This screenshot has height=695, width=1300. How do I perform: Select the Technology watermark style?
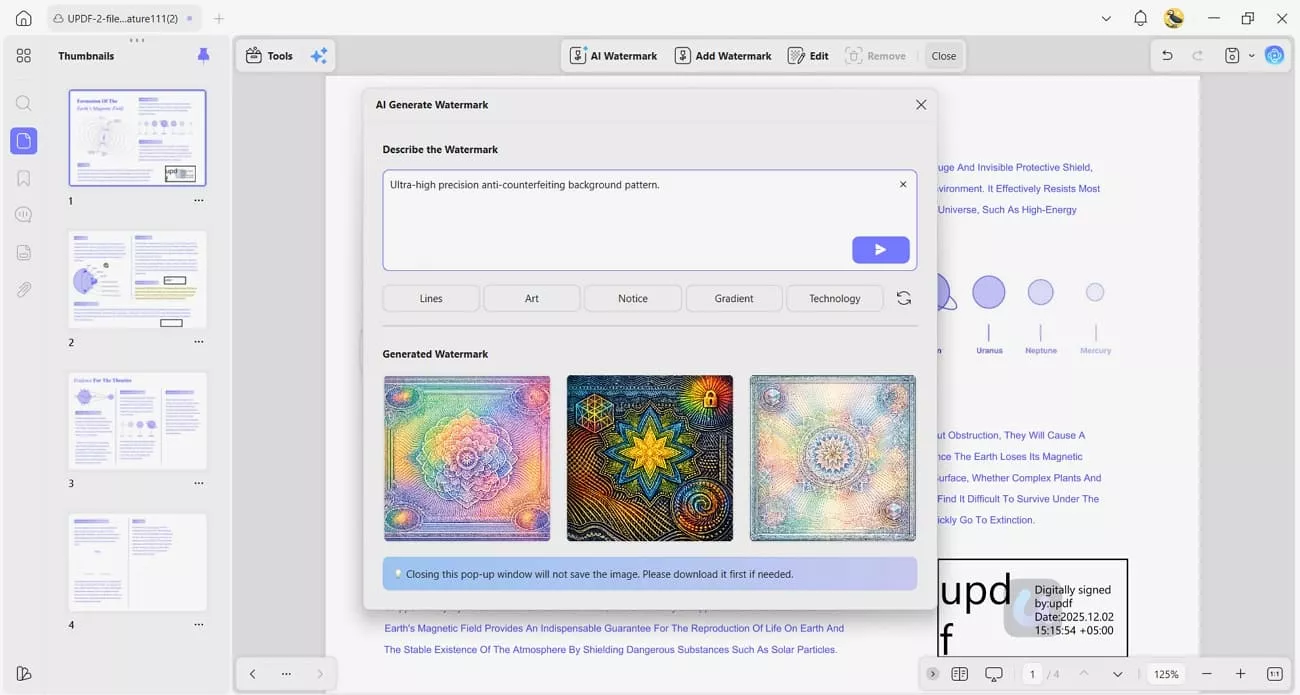(834, 297)
